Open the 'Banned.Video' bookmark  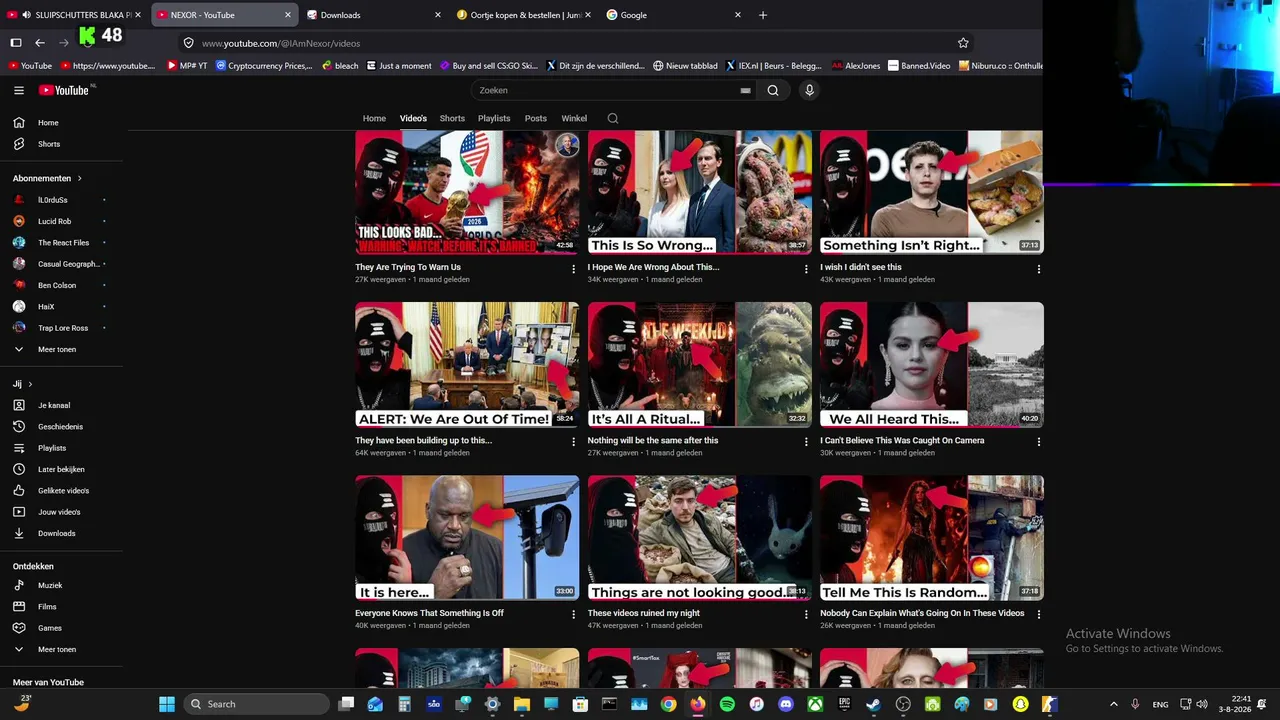coord(919,66)
